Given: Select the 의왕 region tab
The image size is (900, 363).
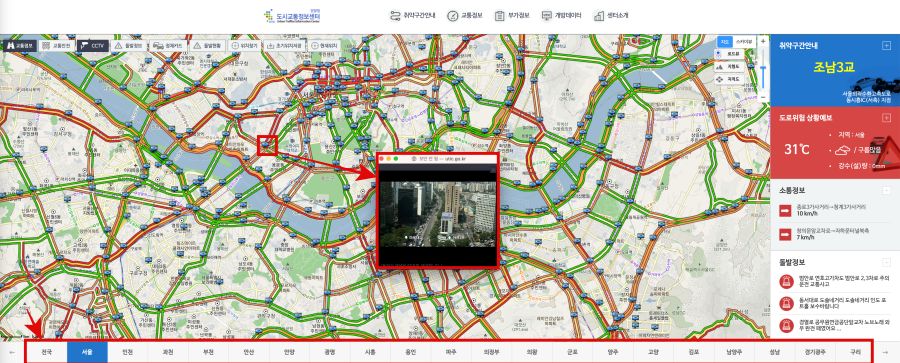Looking at the screenshot, I should pos(532,352).
